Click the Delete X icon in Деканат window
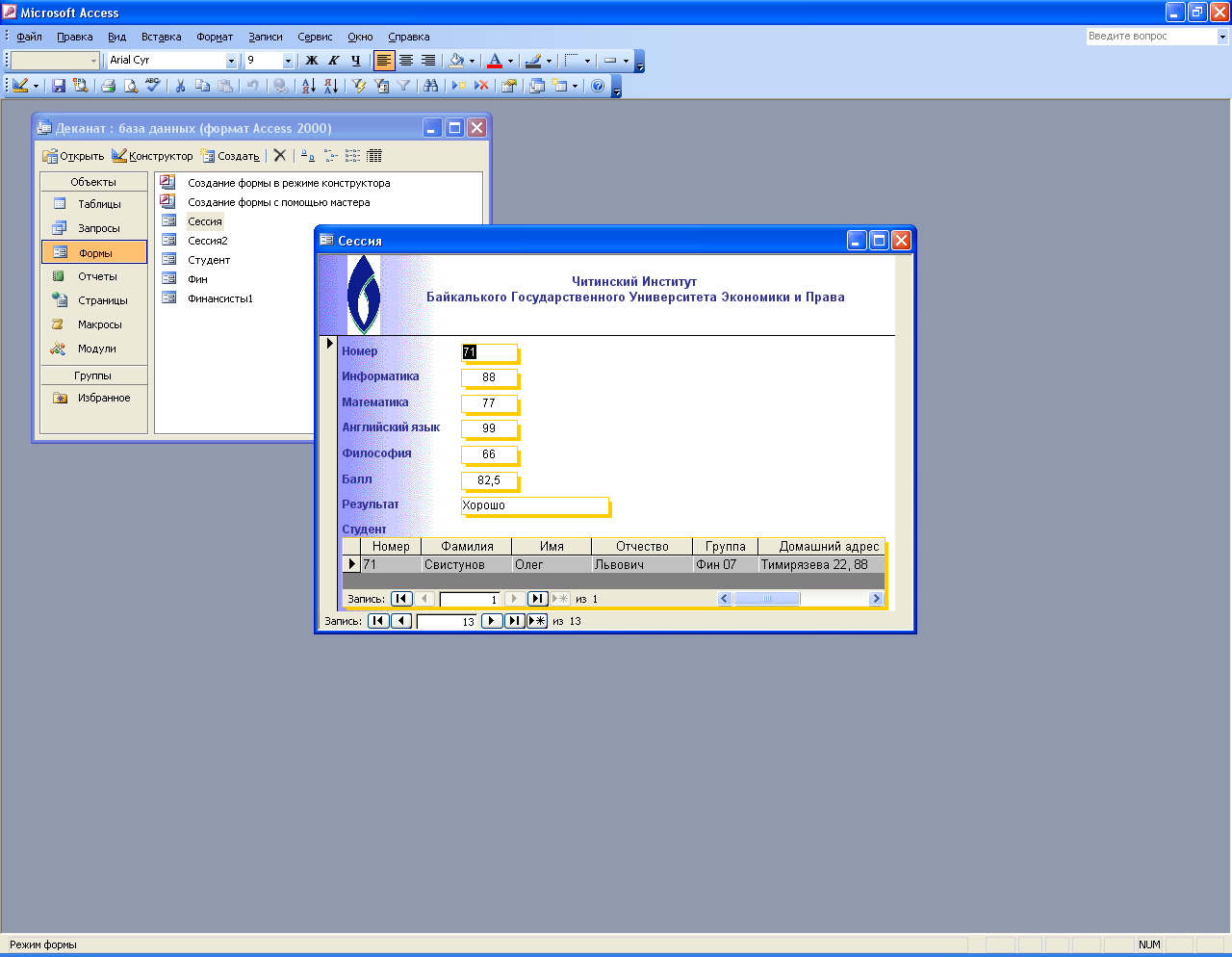 click(x=280, y=155)
